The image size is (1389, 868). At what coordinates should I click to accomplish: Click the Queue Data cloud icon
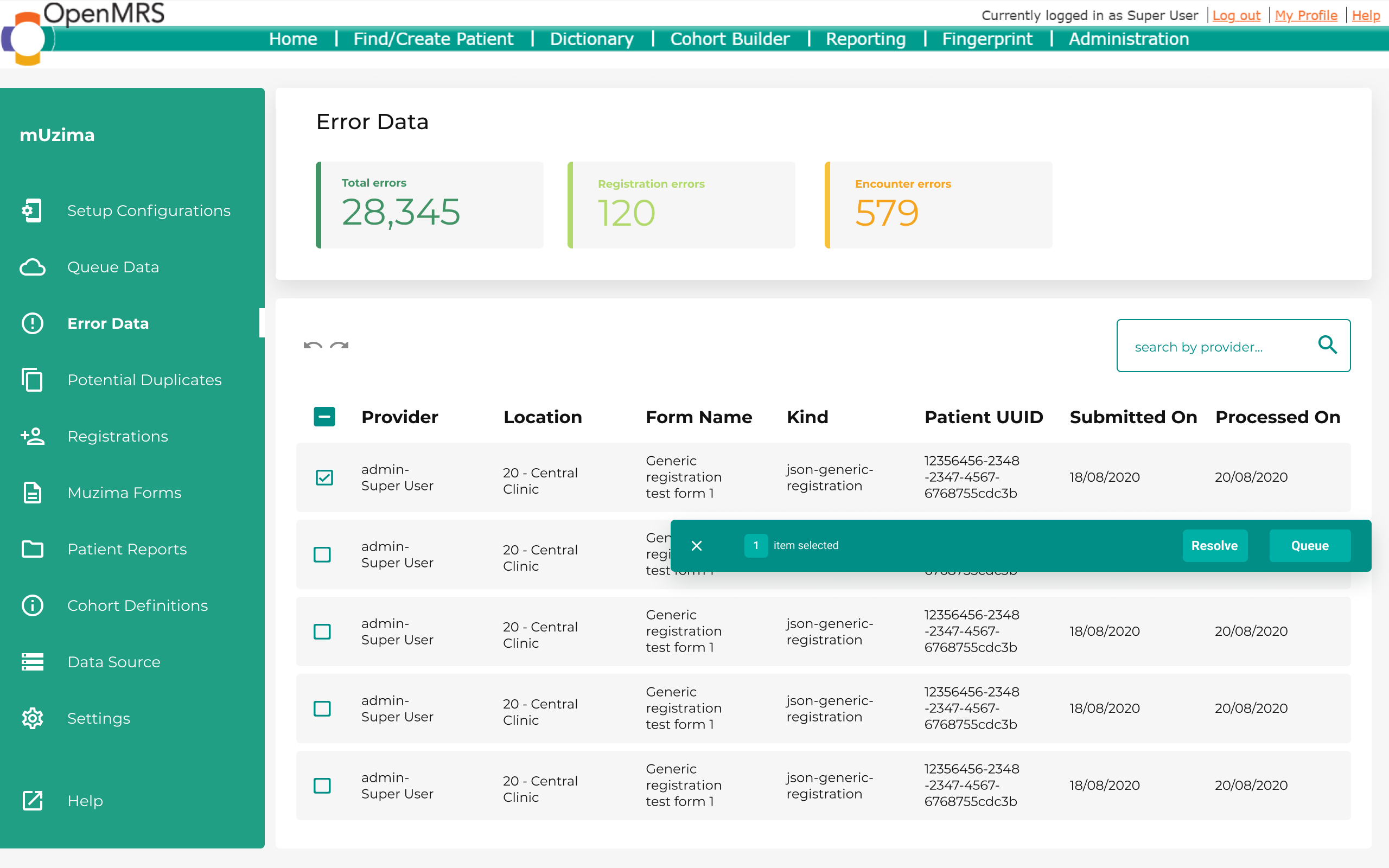pyautogui.click(x=32, y=267)
